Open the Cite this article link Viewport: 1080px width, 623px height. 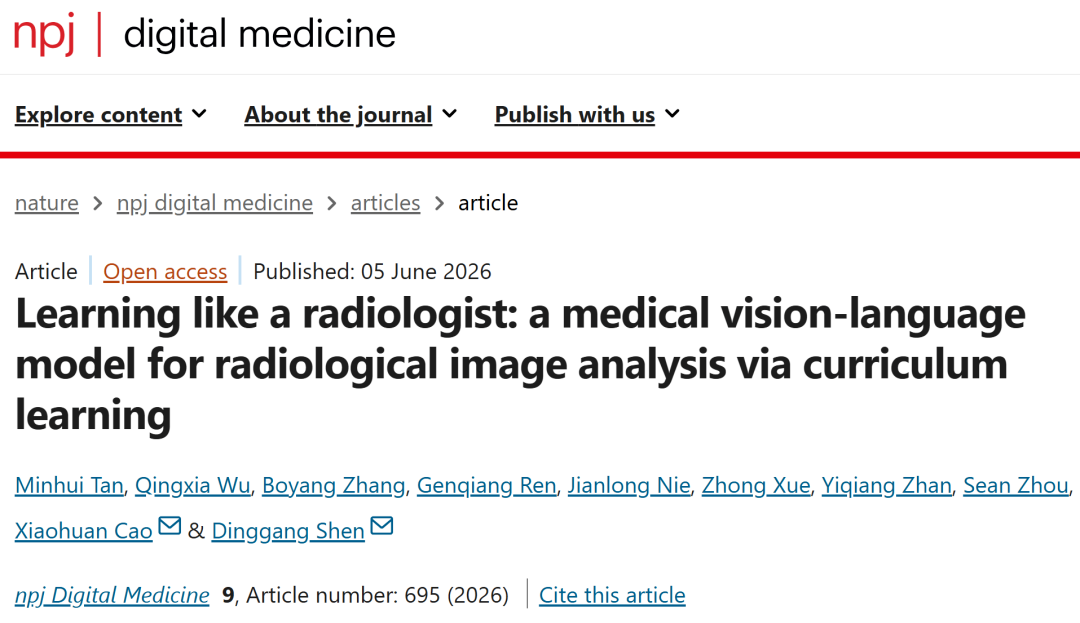click(x=612, y=595)
